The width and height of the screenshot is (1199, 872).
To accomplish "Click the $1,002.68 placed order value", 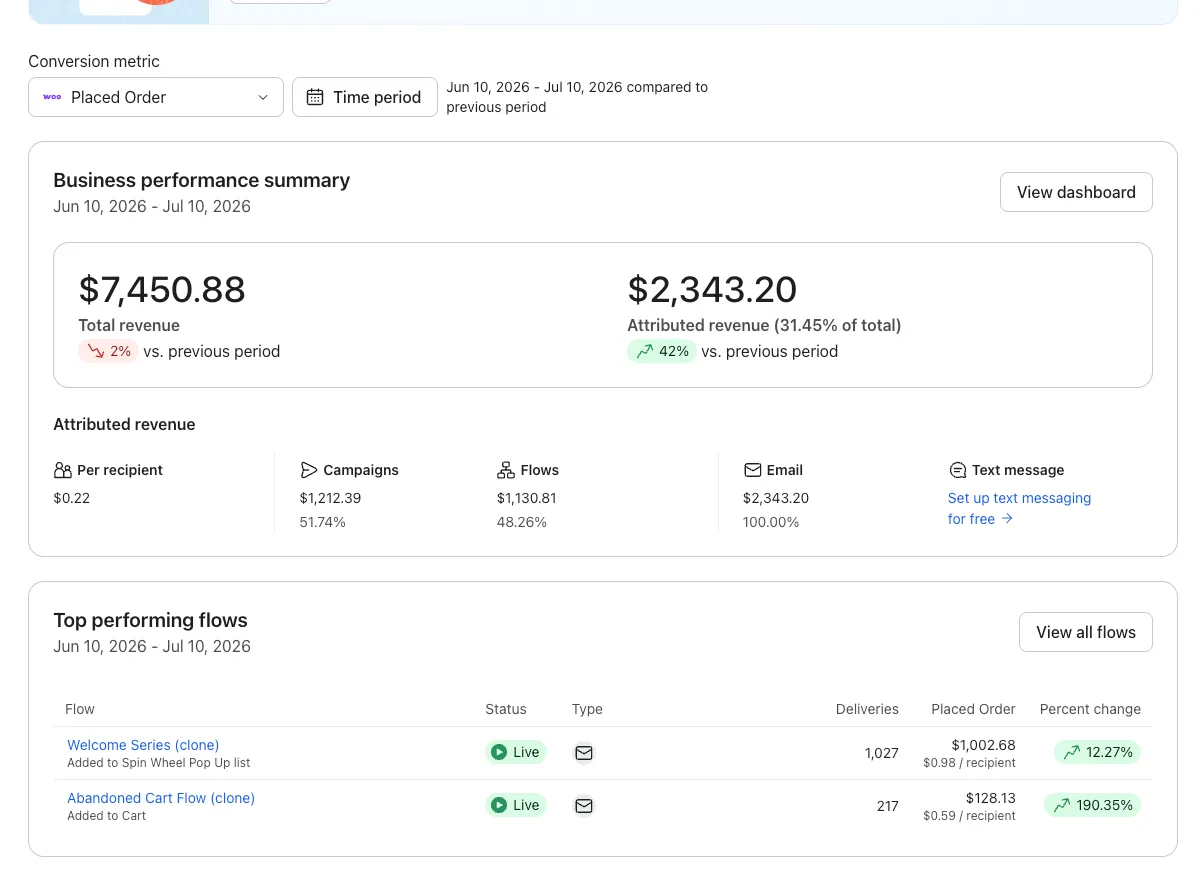I will point(983,745).
